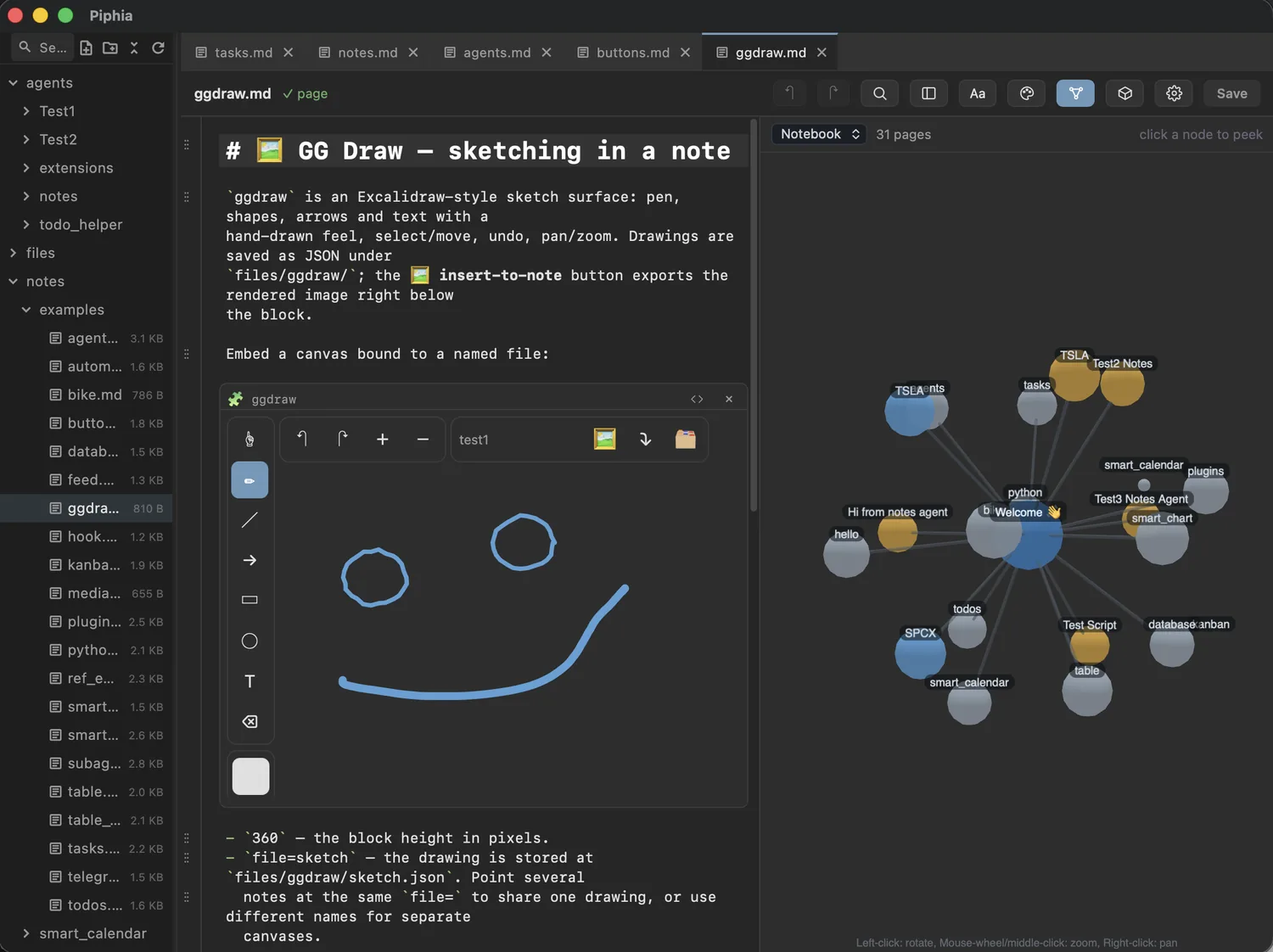Click the editor toolbar redo arrow

point(833,93)
